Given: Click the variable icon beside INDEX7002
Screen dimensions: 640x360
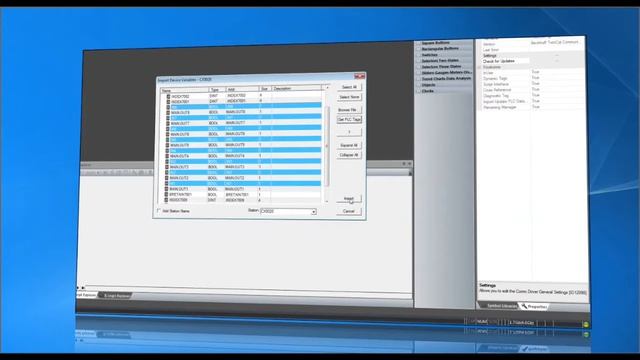Looking at the screenshot, I should tap(168, 97).
